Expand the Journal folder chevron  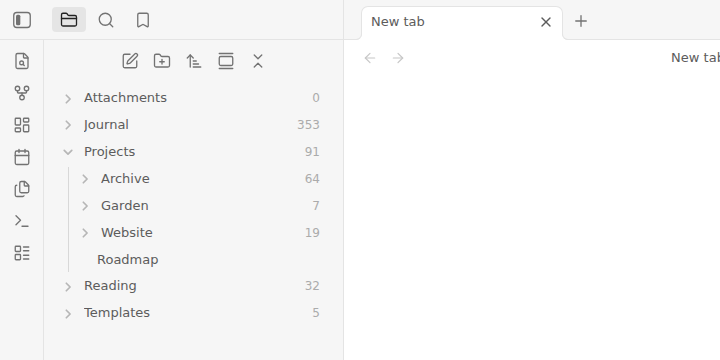click(x=68, y=125)
